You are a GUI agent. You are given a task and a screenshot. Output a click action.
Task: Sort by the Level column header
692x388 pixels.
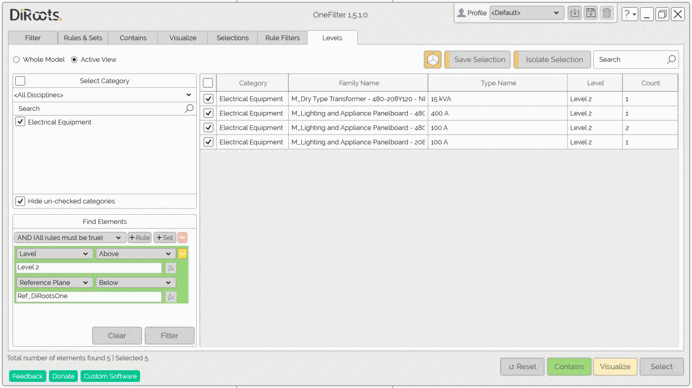pos(595,83)
